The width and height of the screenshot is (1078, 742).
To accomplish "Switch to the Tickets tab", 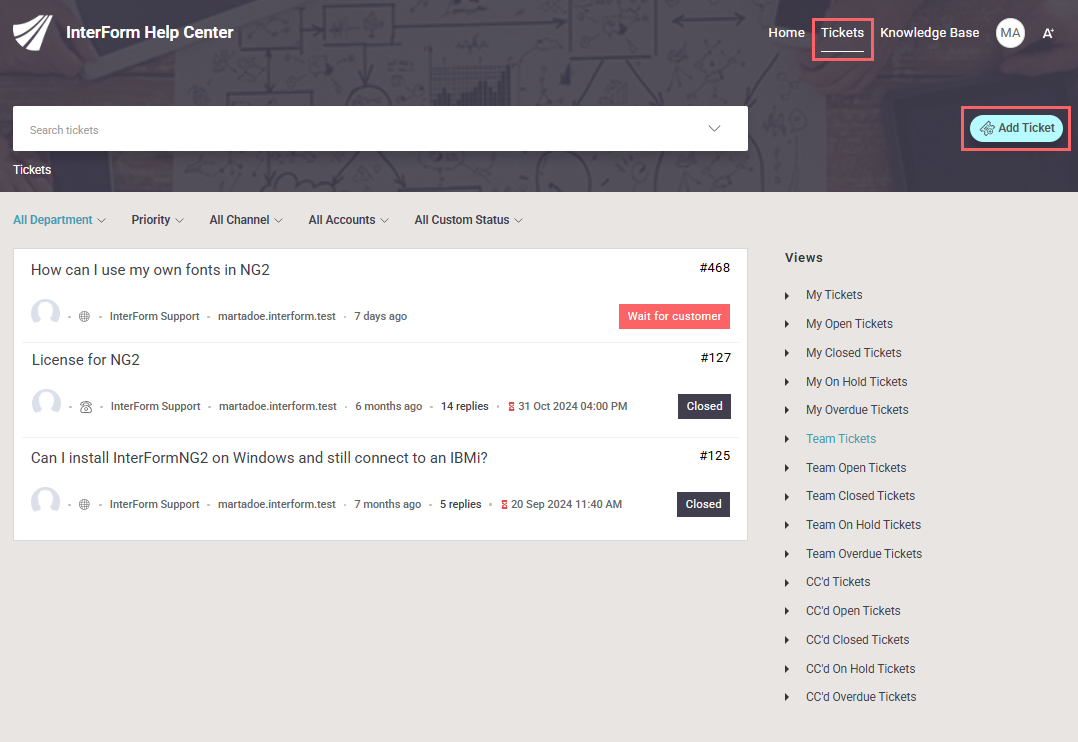I will click(842, 32).
